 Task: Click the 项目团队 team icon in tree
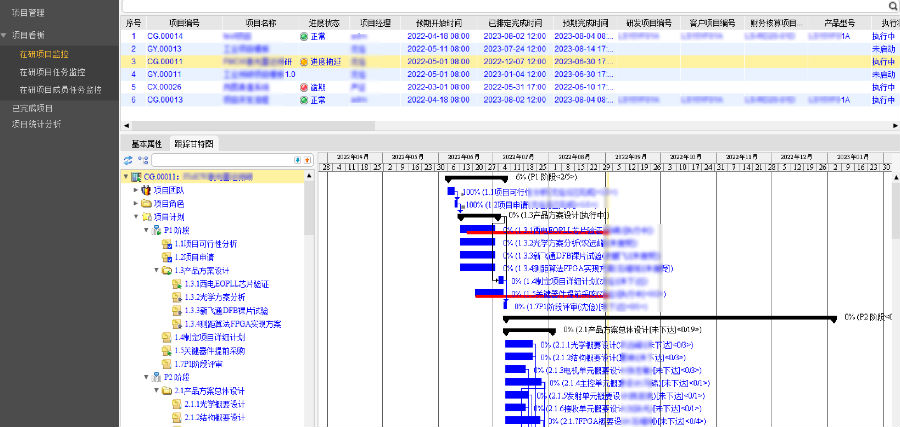pyautogui.click(x=146, y=190)
